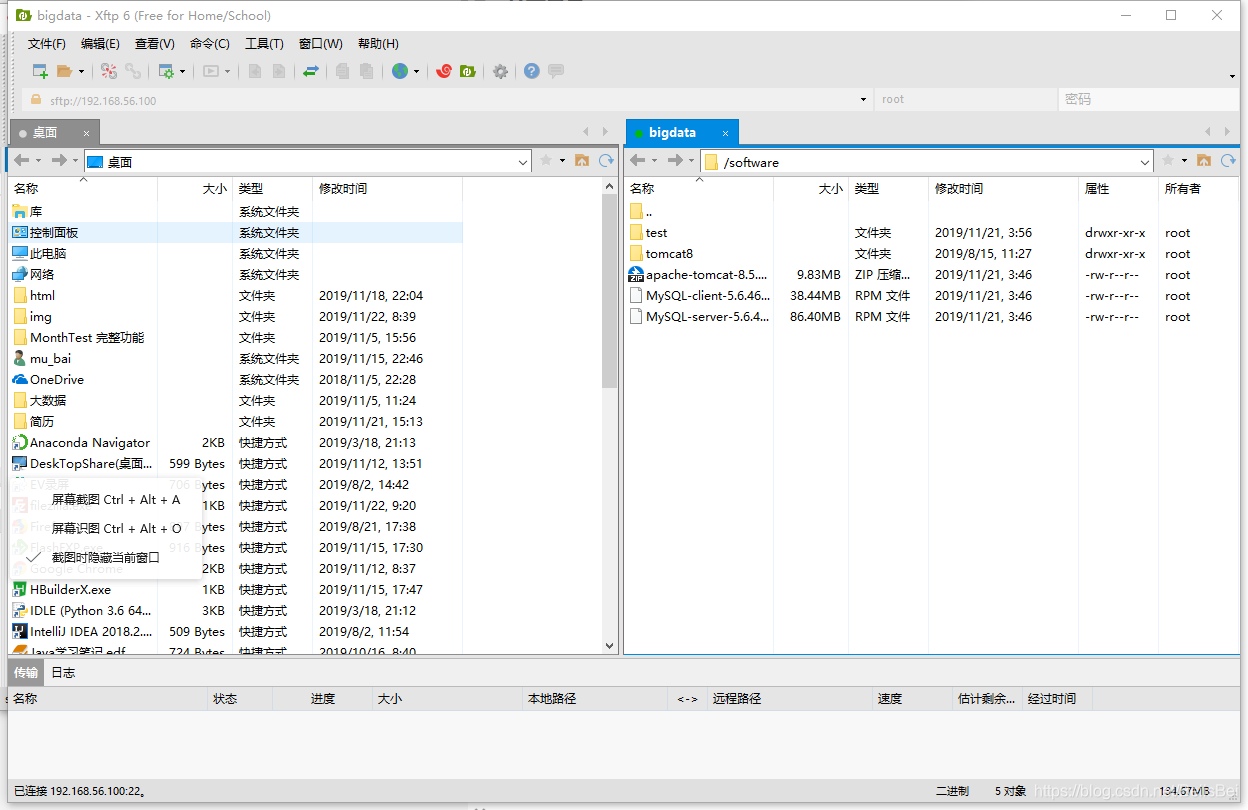Click the down scrollbar arrow in local pane
Screen dimensions: 1248x810
click(610, 645)
